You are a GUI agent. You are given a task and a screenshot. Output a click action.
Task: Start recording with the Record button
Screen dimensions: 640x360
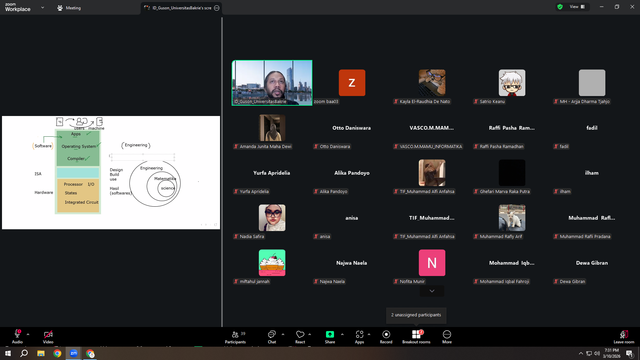click(x=386, y=337)
